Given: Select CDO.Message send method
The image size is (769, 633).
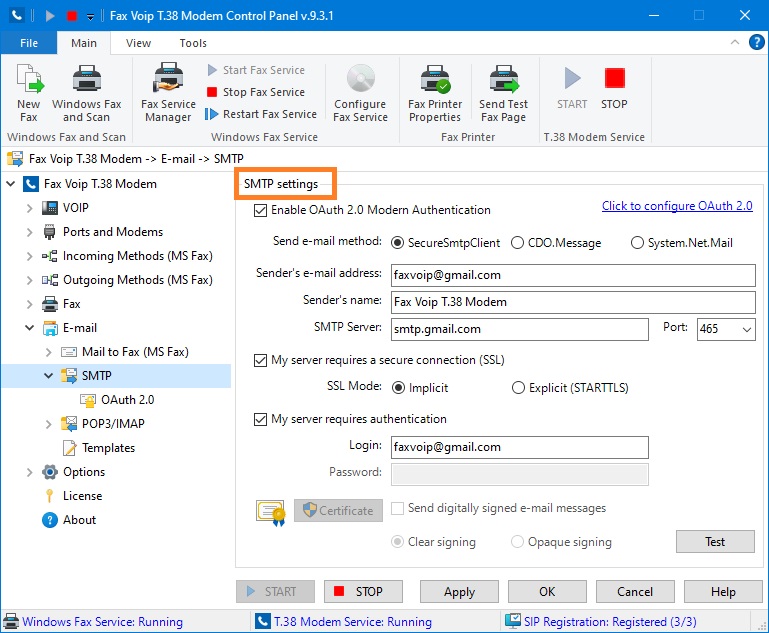Looking at the screenshot, I should [517, 243].
